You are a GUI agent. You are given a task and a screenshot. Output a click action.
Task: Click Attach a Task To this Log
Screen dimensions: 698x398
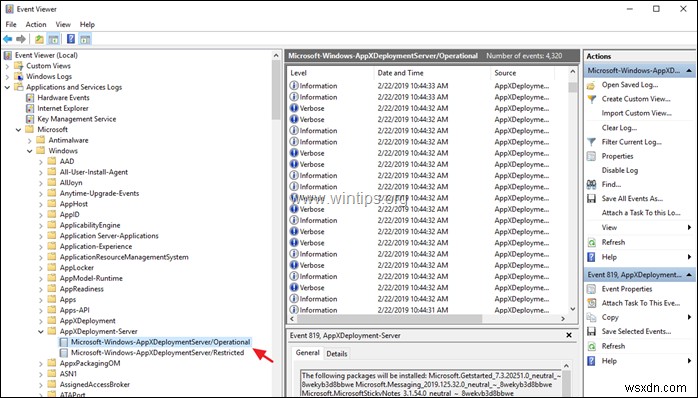point(641,213)
